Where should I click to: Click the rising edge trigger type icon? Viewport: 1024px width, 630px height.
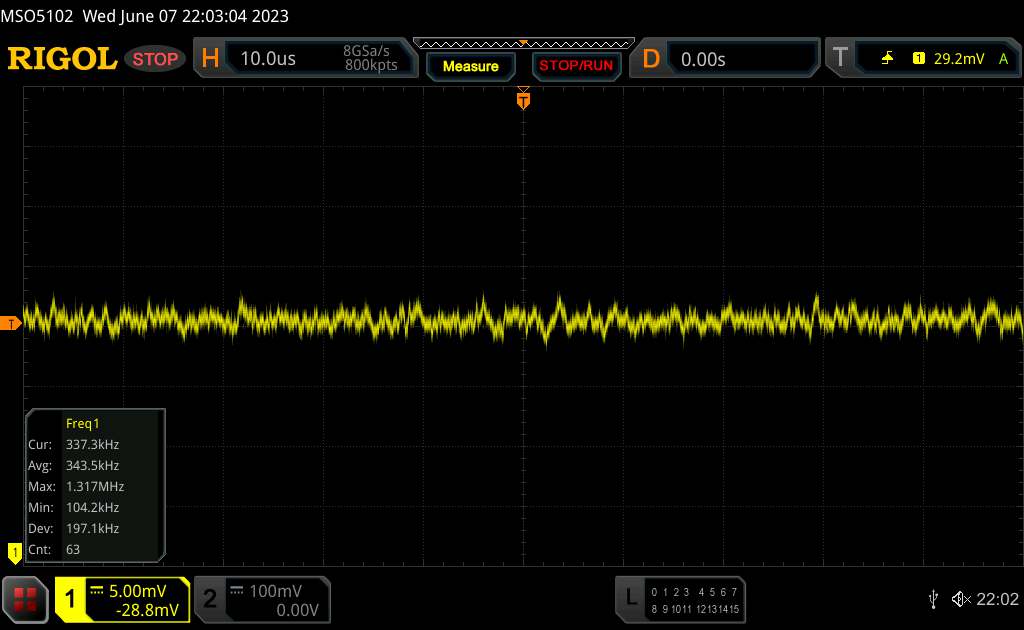click(x=887, y=59)
